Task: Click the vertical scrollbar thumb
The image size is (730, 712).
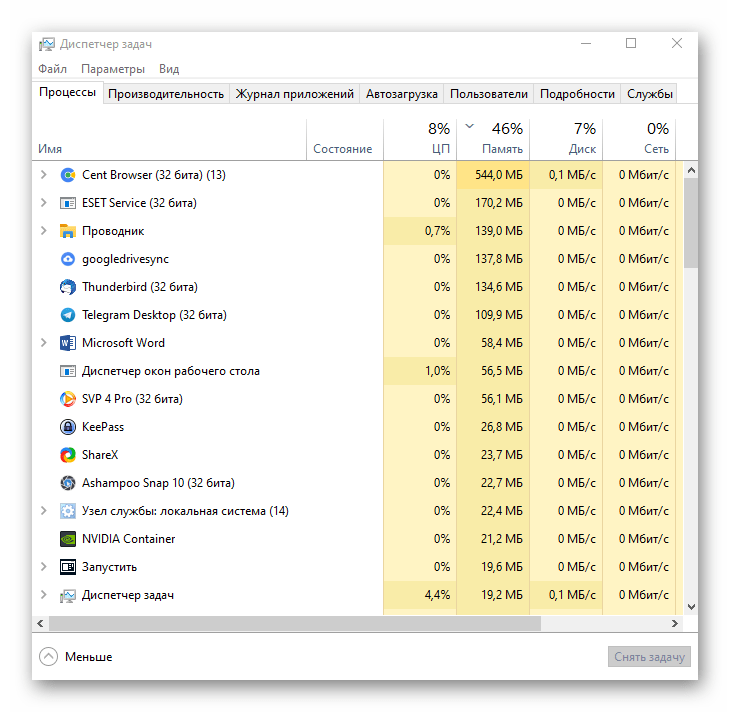Action: tap(691, 223)
